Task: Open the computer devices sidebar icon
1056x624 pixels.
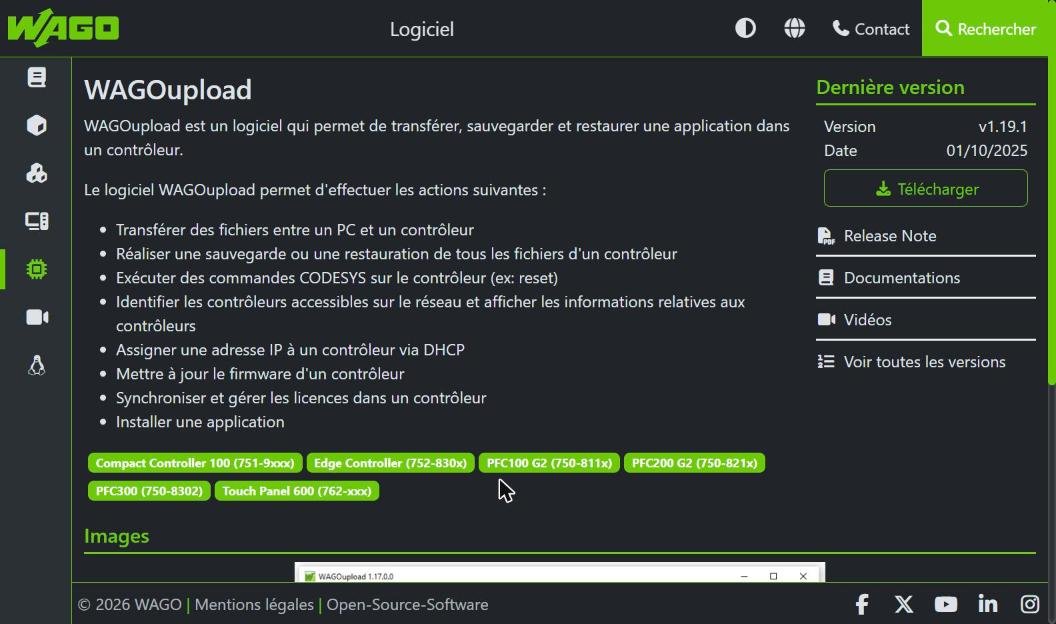Action: point(36,221)
